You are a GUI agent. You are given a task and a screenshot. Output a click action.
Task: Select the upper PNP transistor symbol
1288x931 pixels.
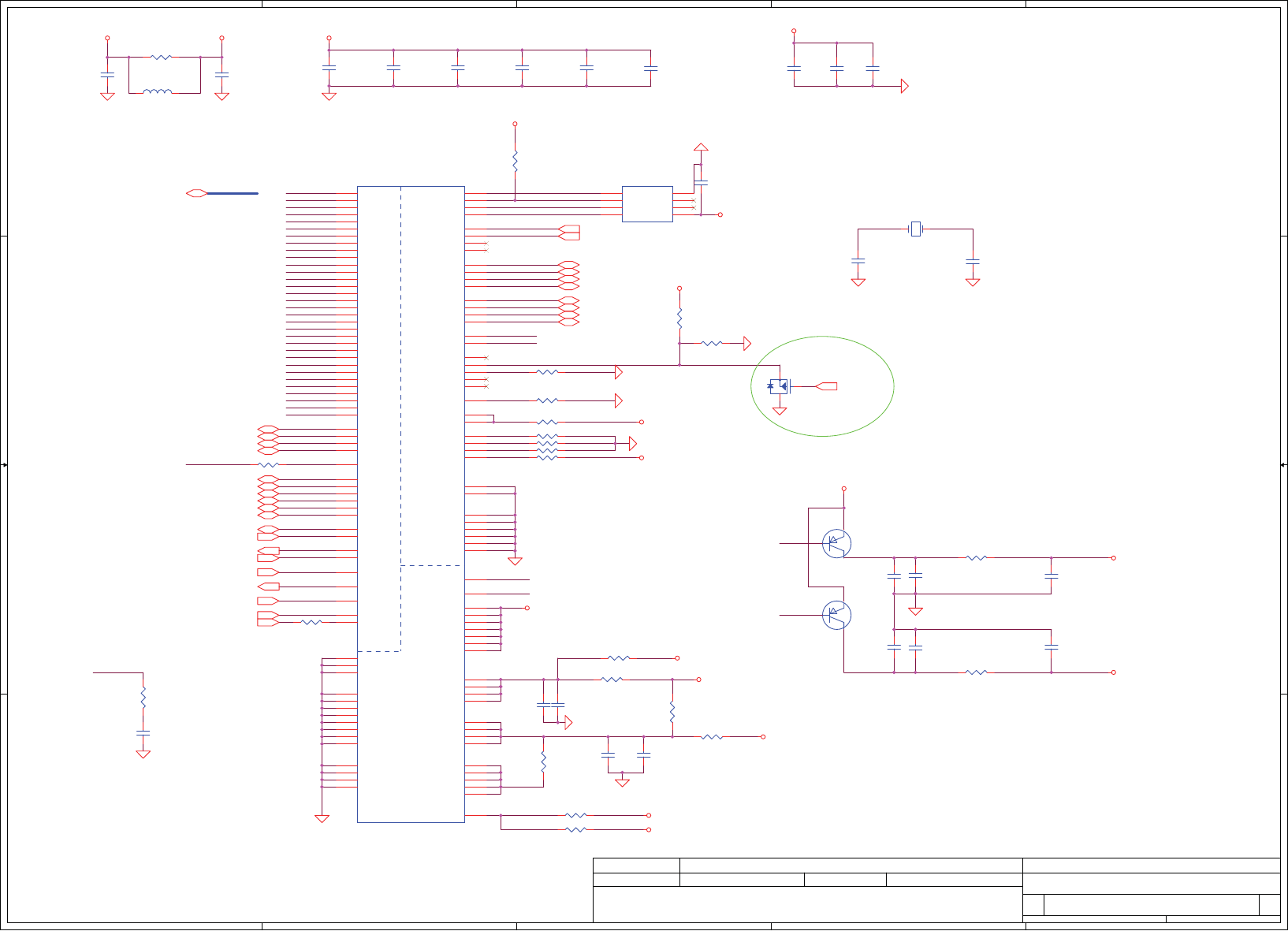click(x=836, y=543)
